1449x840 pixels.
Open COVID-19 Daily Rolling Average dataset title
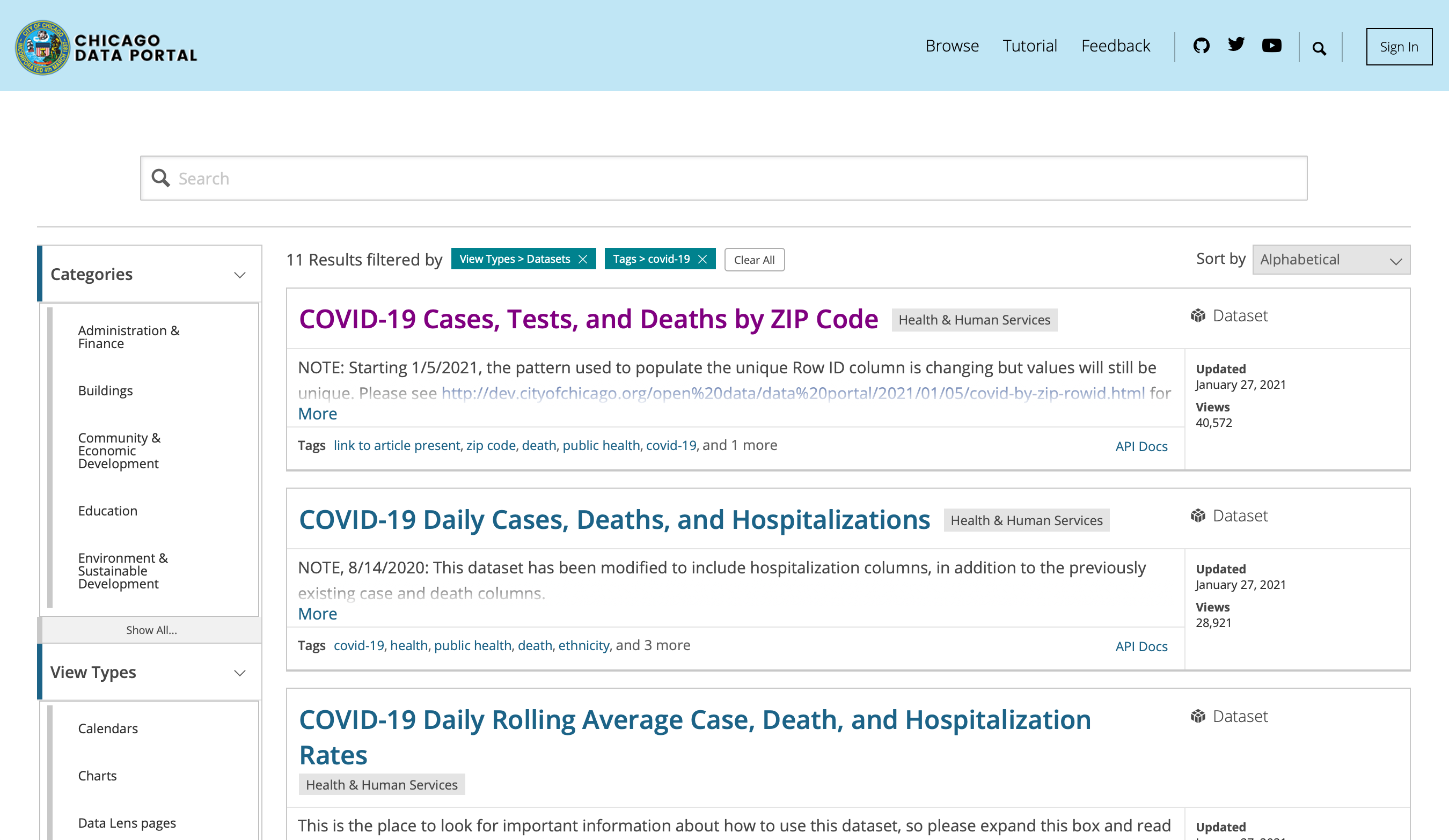(x=694, y=737)
